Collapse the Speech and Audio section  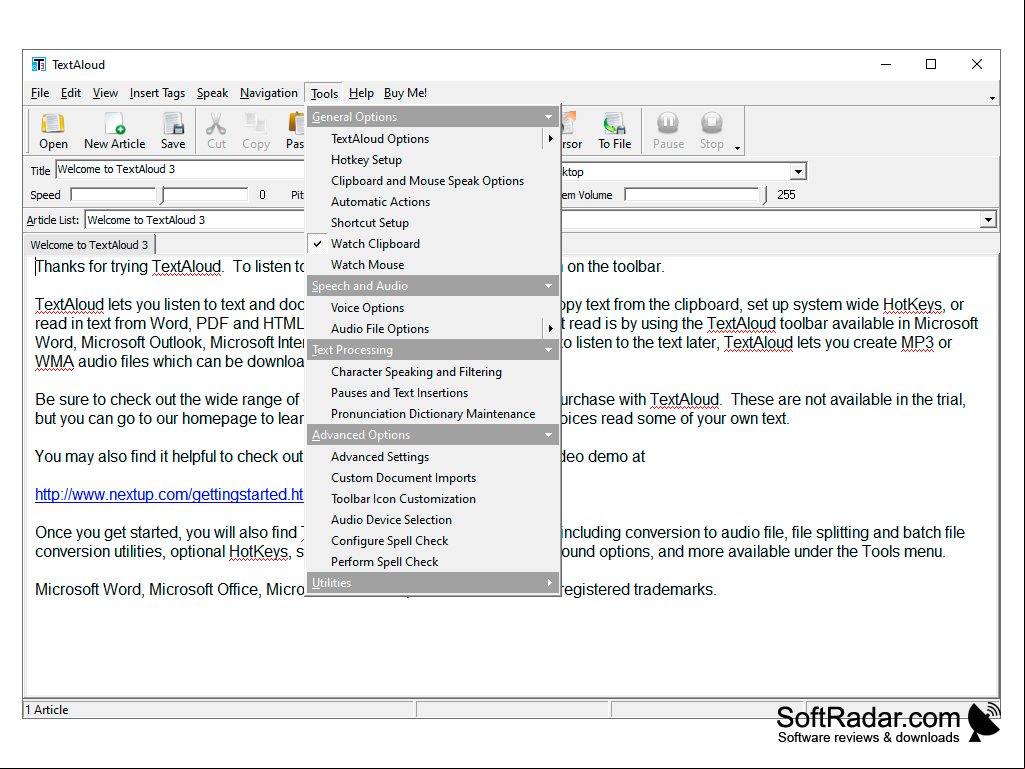548,286
